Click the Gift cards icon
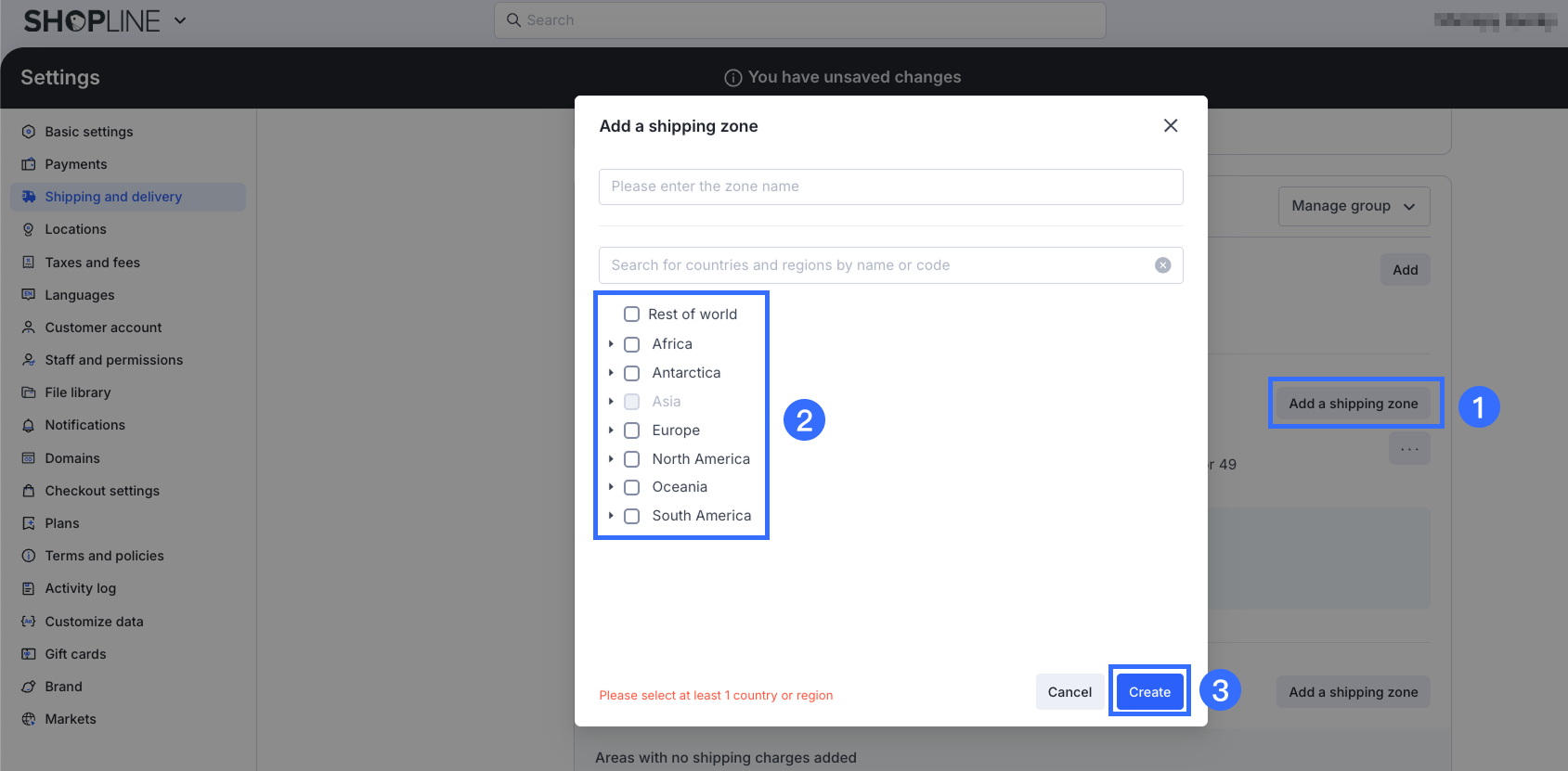This screenshot has width=1568, height=771. coord(29,654)
